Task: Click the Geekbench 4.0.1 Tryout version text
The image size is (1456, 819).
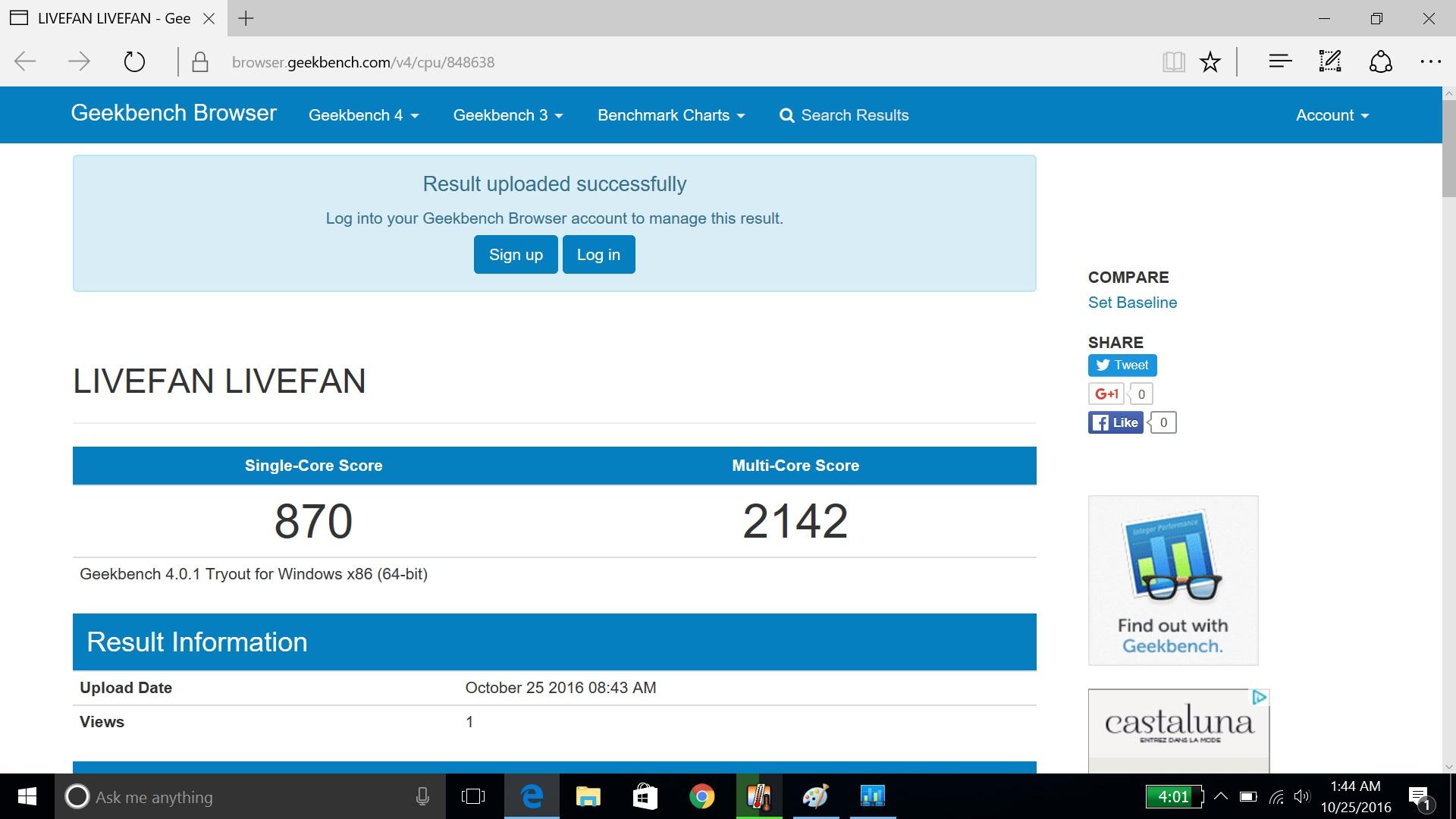Action: [x=253, y=574]
